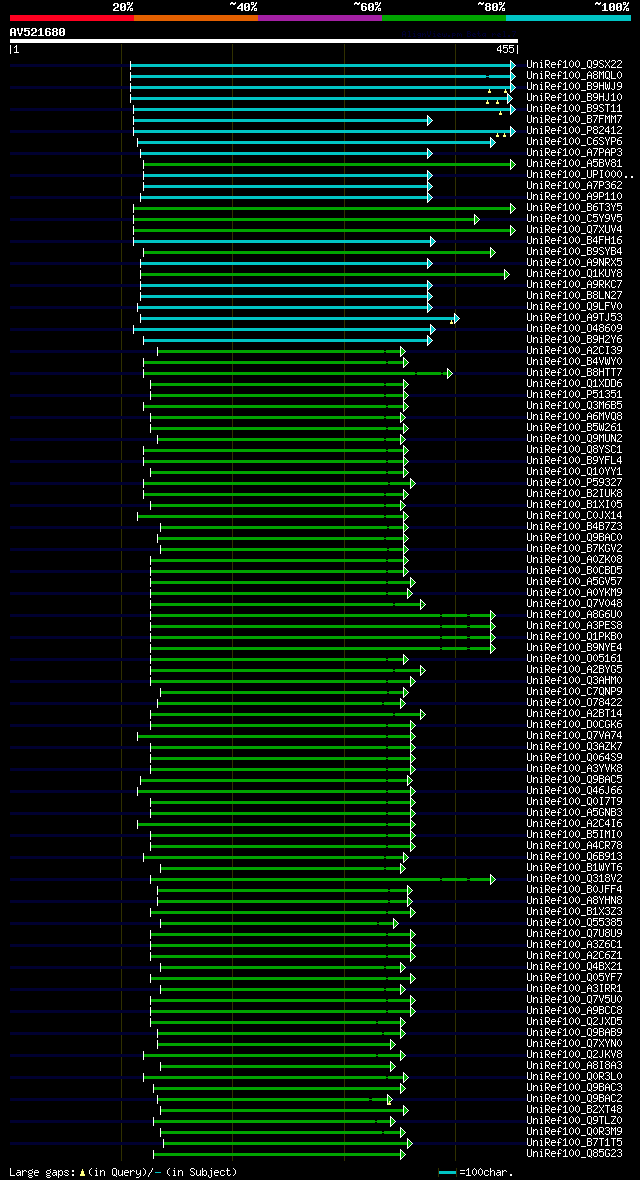Click the yellow gap marker in legend
The image size is (640, 1180).
(x=82, y=1172)
